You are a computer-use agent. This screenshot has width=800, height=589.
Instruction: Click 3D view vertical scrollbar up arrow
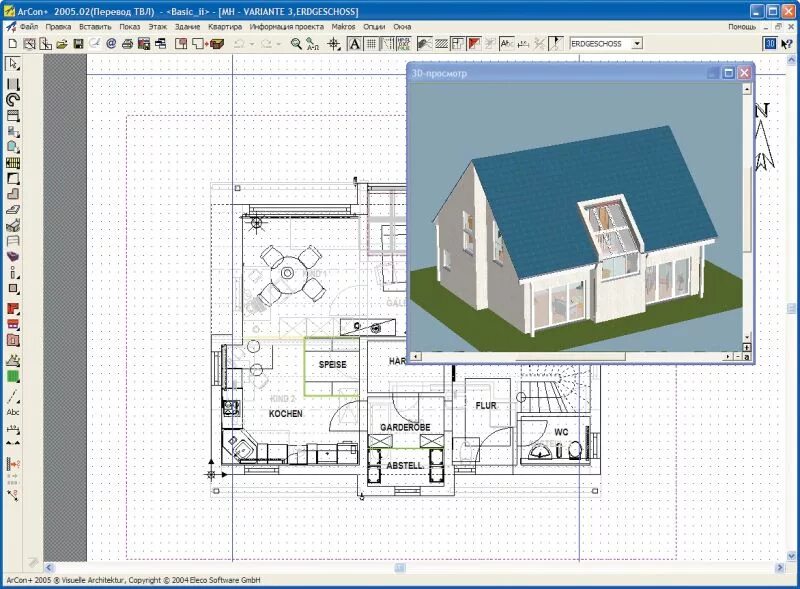pyautogui.click(x=747, y=89)
